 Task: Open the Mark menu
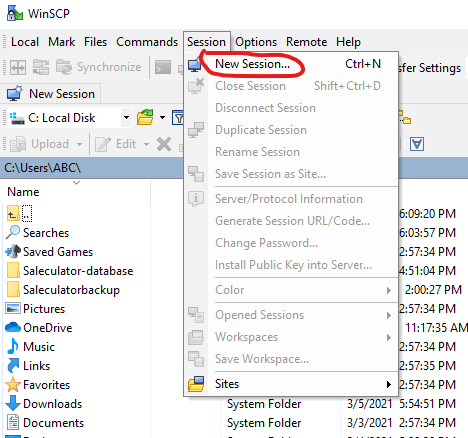pos(62,42)
